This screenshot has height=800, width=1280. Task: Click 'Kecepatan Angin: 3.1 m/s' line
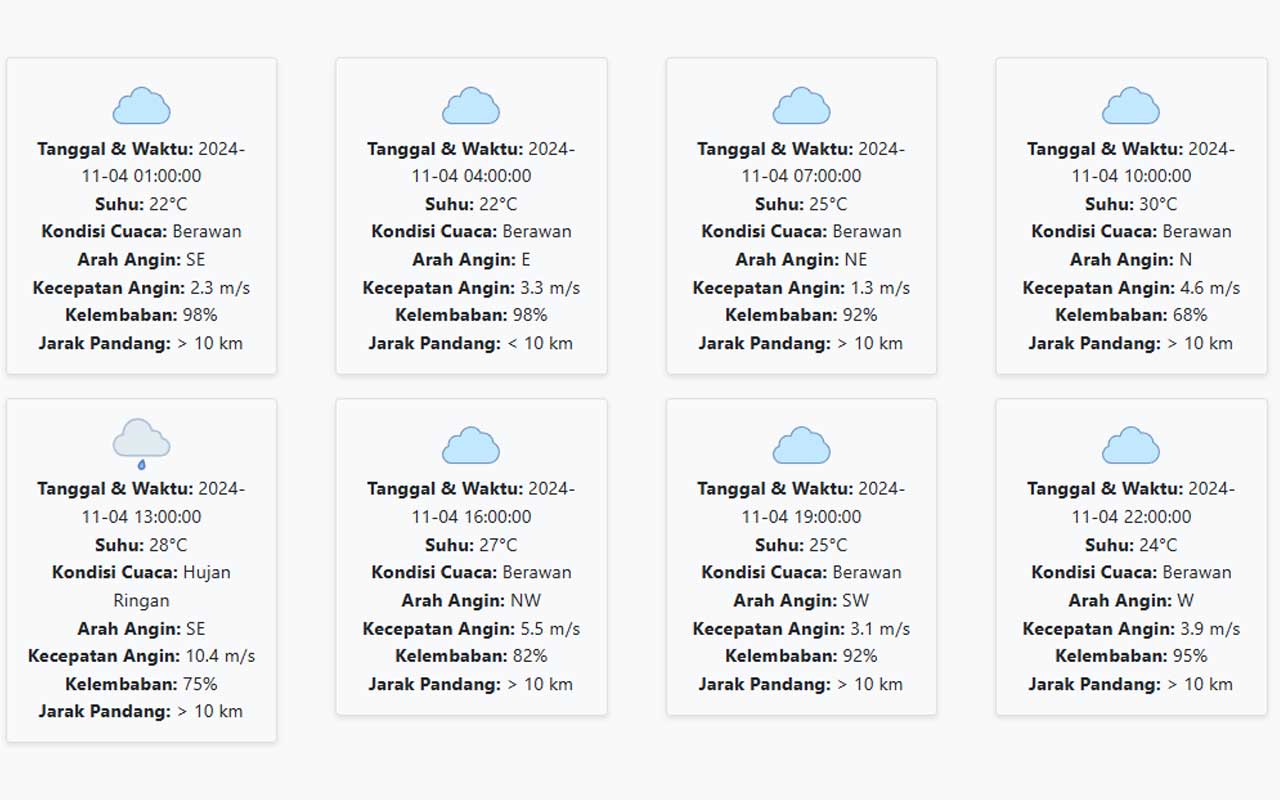tap(801, 629)
